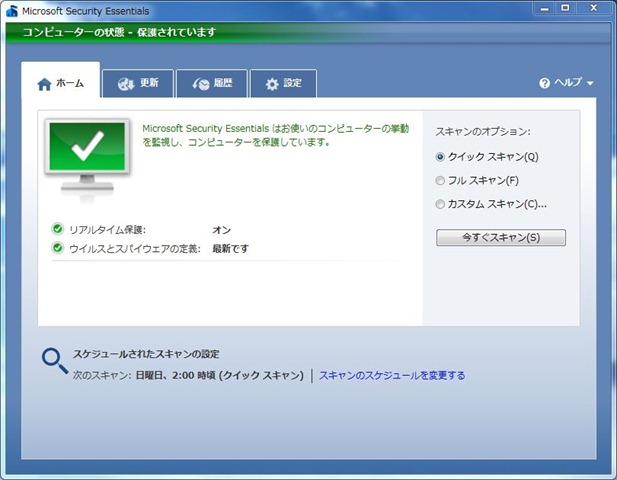
Task: Click the スキャンのオプション: label
Action: point(483,132)
